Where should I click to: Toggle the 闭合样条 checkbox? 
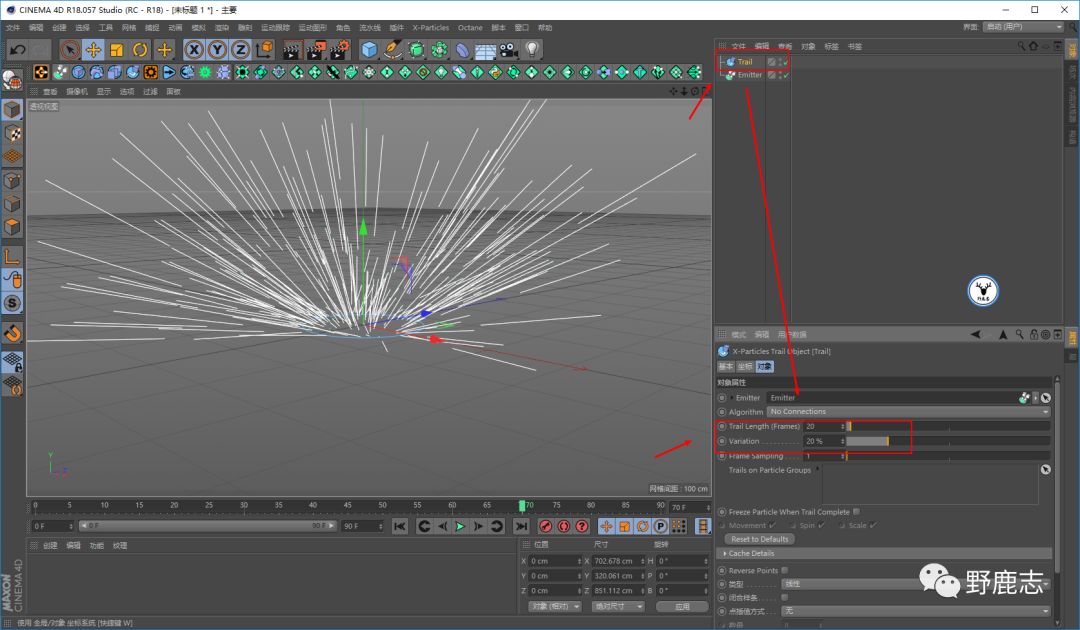click(785, 597)
